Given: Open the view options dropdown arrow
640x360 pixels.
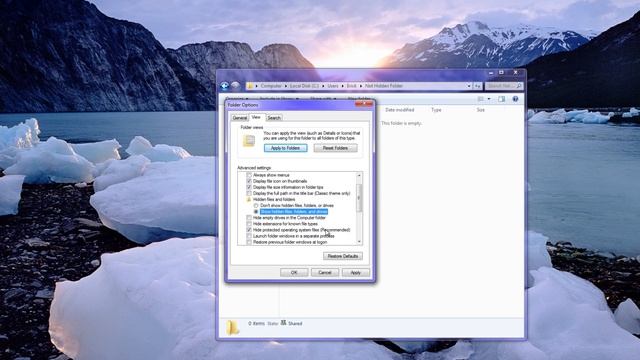Looking at the screenshot, I should tap(489, 99).
